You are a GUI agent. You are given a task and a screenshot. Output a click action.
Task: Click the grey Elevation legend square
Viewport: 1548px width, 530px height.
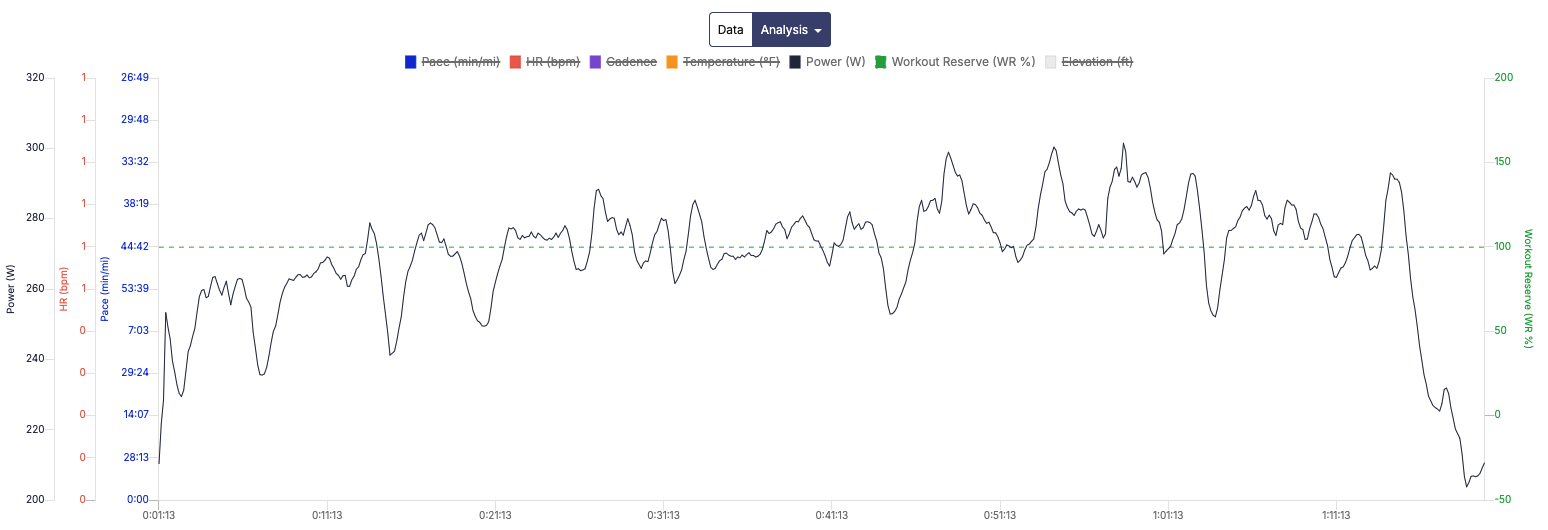click(x=1050, y=62)
